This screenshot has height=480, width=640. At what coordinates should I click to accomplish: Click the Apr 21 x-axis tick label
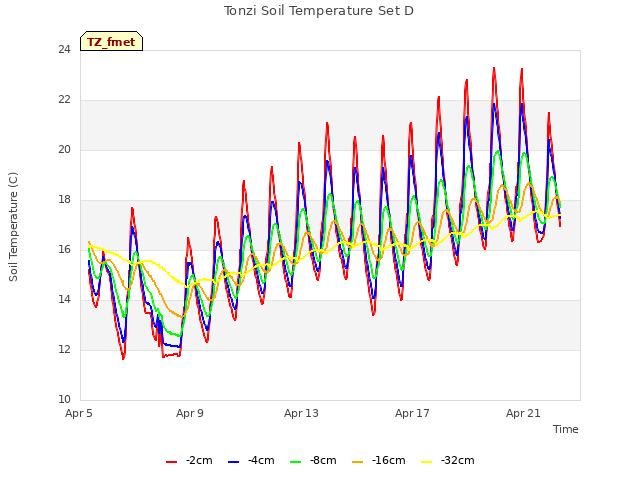[523, 413]
